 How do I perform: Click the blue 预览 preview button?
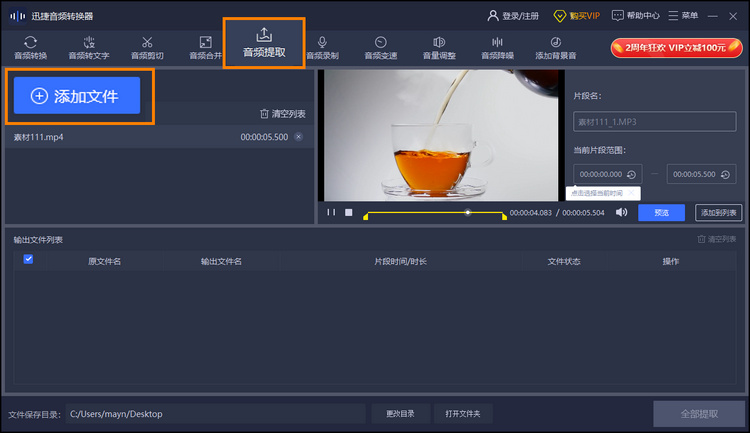tap(662, 212)
